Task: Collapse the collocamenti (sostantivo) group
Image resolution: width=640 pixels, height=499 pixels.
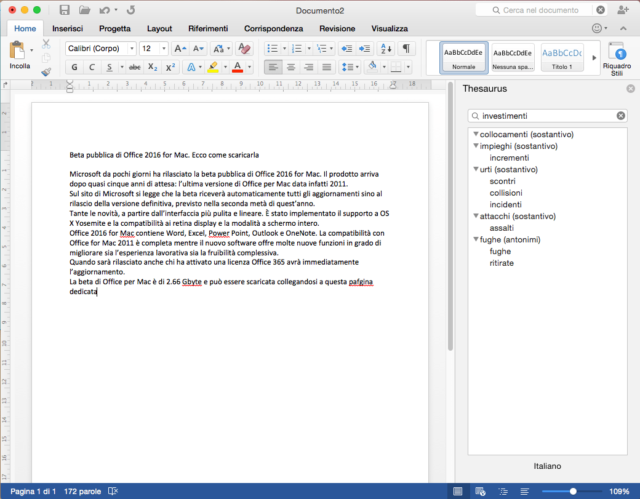Action: (476, 134)
